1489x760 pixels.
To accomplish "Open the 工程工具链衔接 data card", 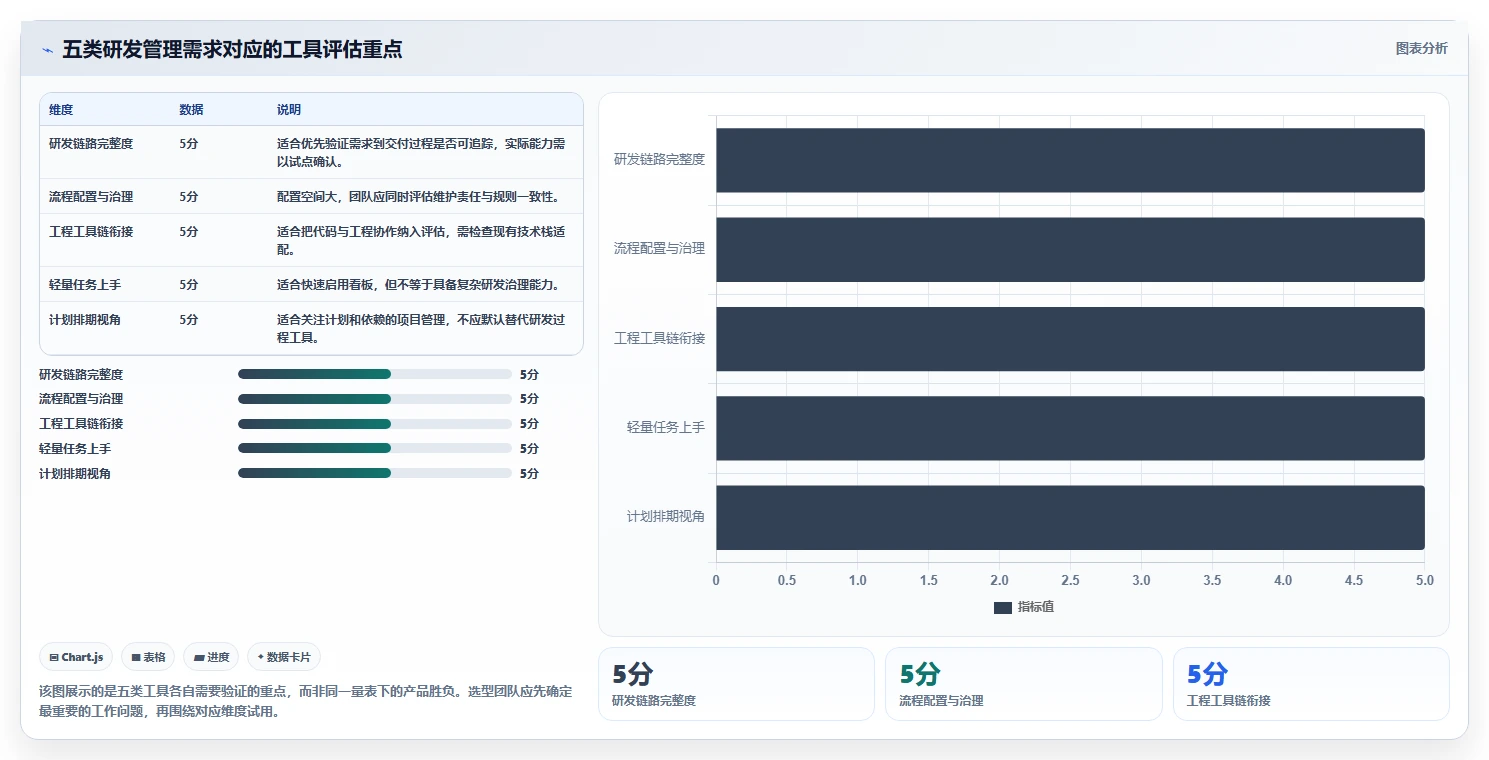I will [x=1311, y=684].
